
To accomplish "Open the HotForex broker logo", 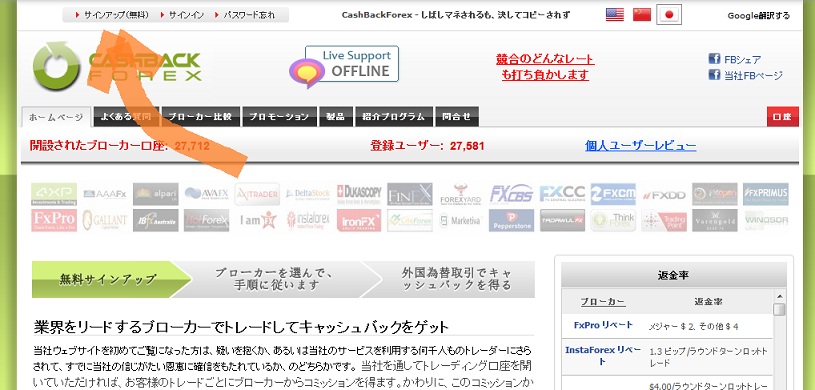I will pos(206,220).
